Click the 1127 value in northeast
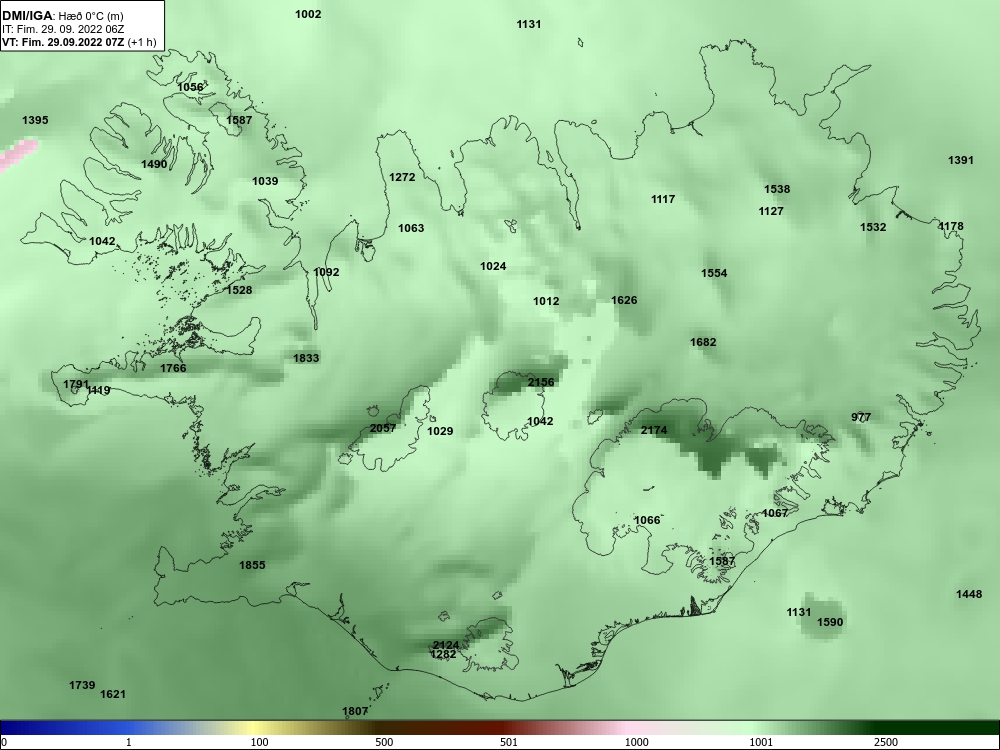The image size is (1000, 750). tap(770, 211)
